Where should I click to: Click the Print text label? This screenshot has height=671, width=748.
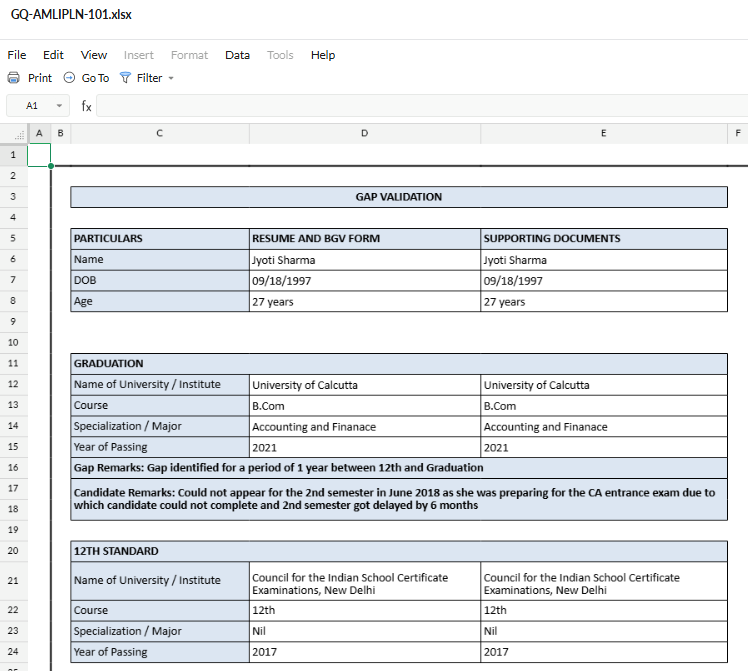tap(40, 78)
